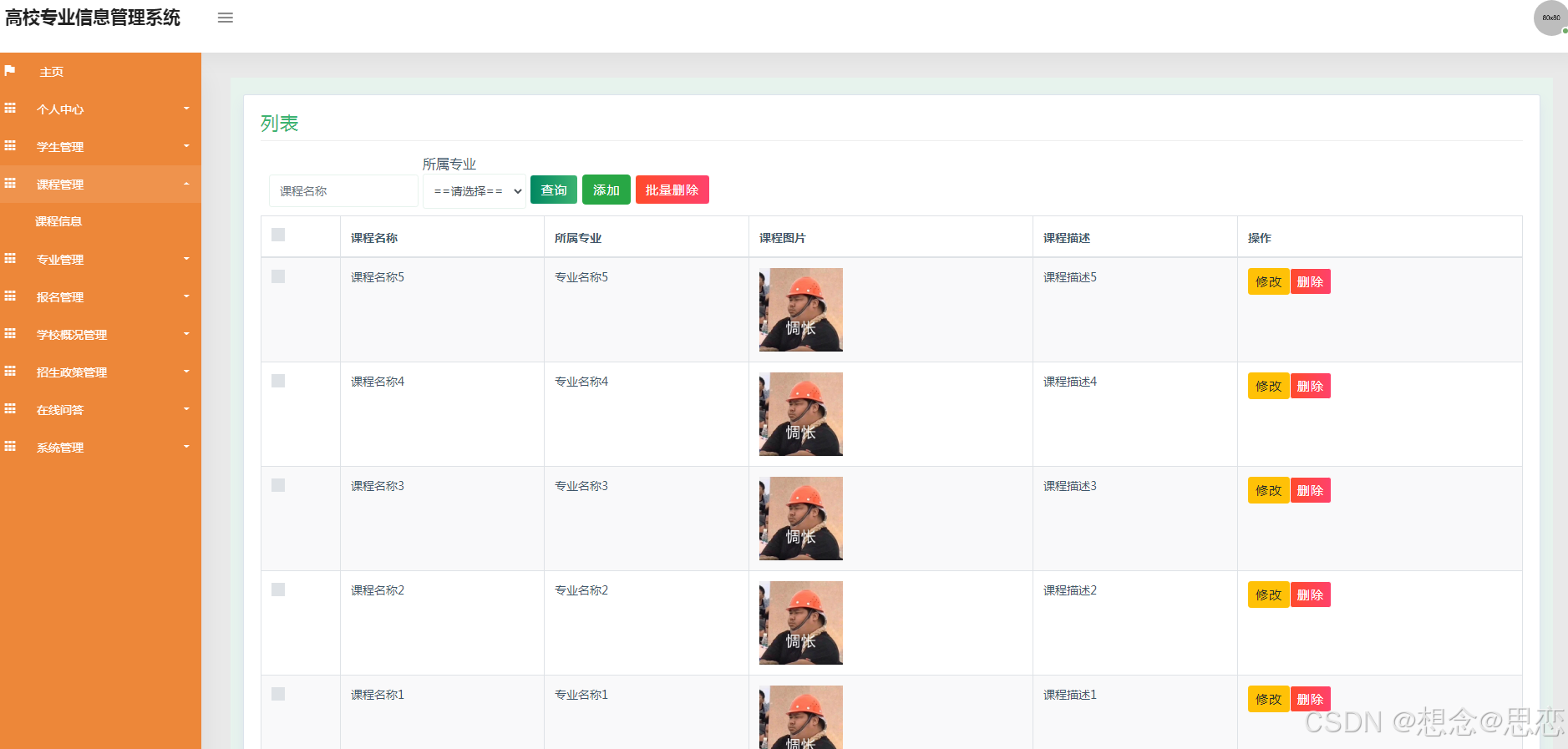1568x749 pixels.
Task: Open the 所属专业 dropdown selector
Action: 474,191
